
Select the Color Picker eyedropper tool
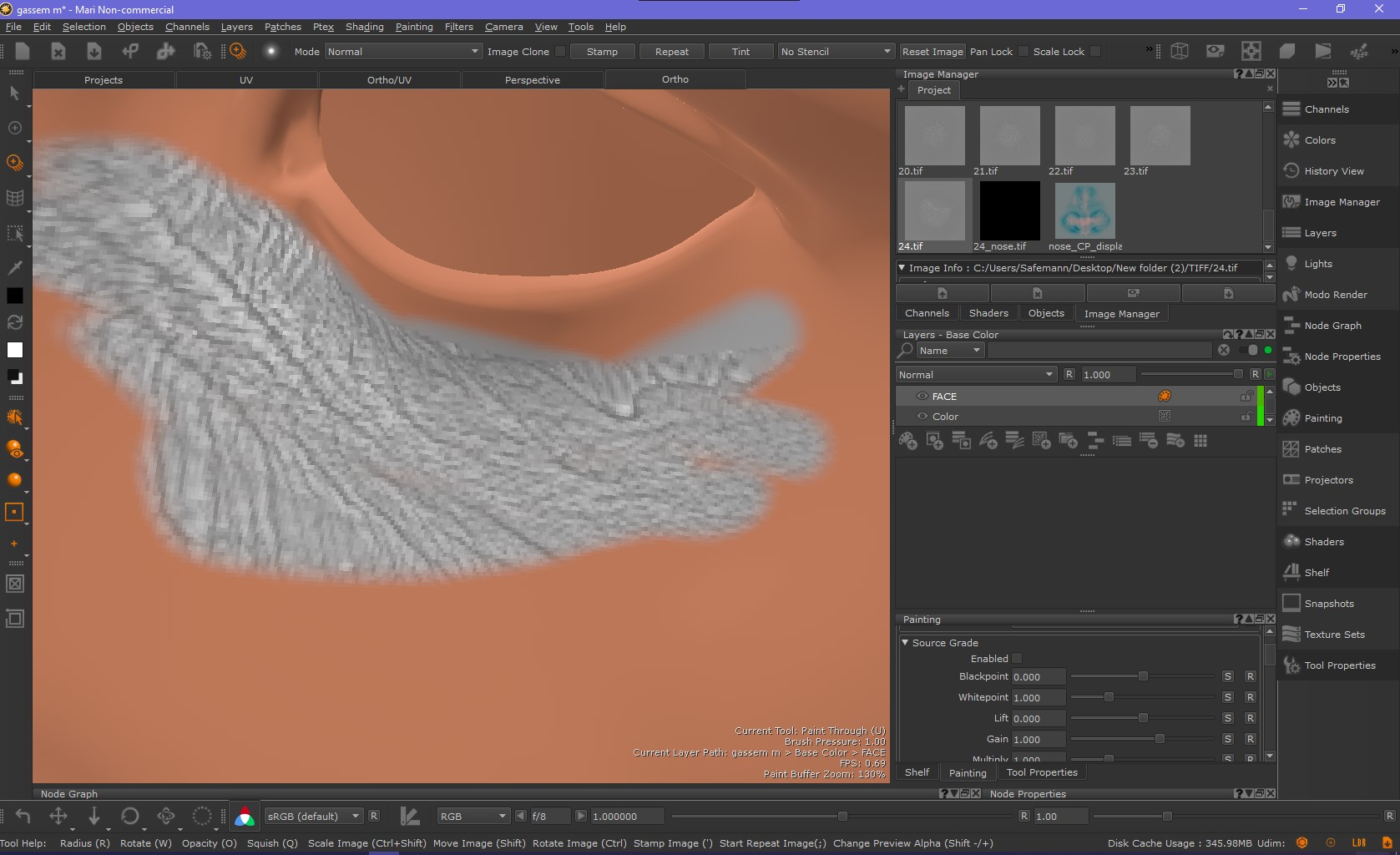click(x=14, y=267)
